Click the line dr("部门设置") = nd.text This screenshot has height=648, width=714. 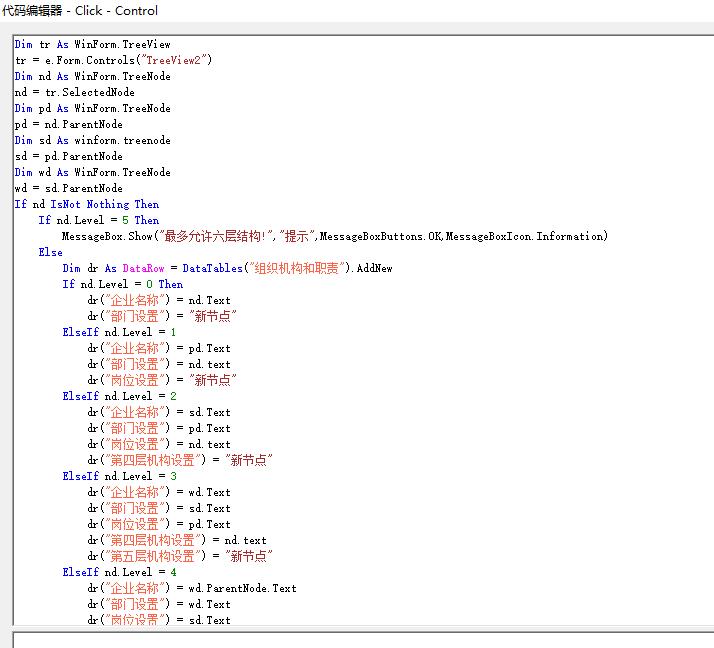159,364
